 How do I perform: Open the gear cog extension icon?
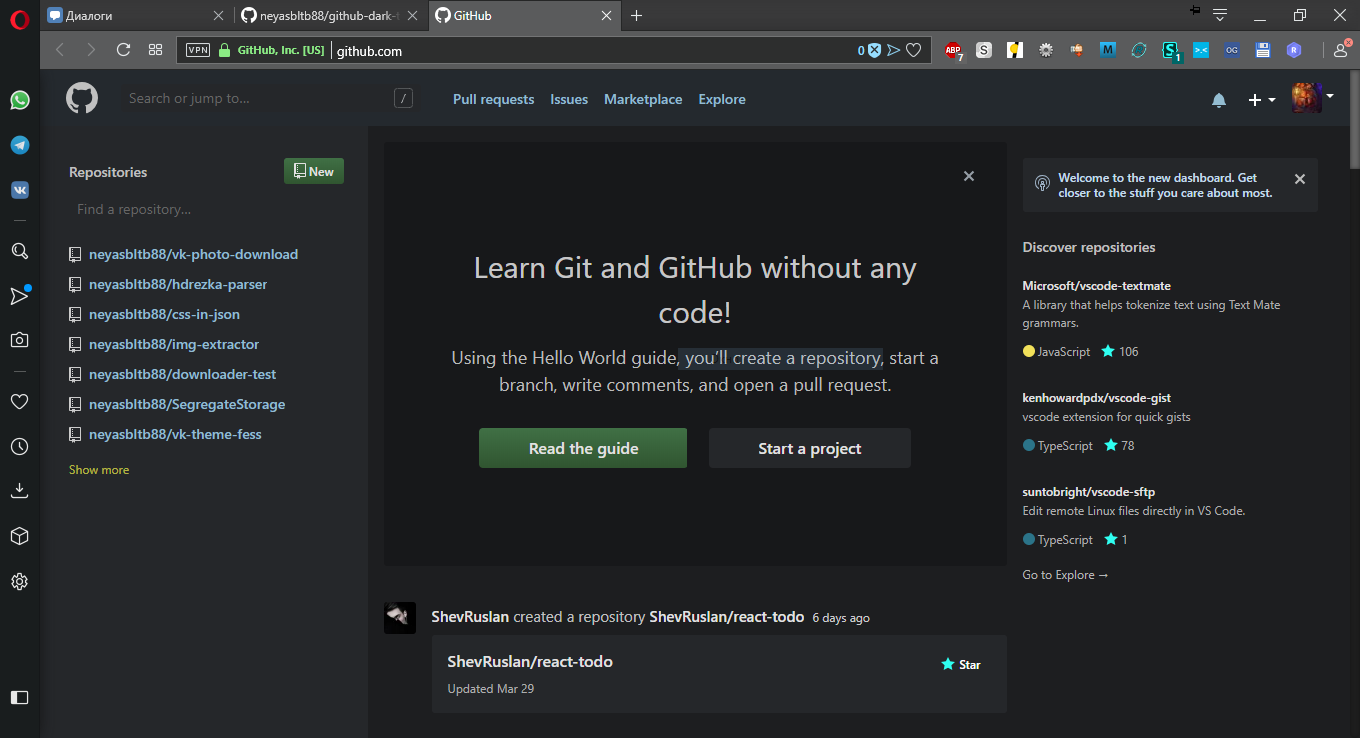point(1046,49)
